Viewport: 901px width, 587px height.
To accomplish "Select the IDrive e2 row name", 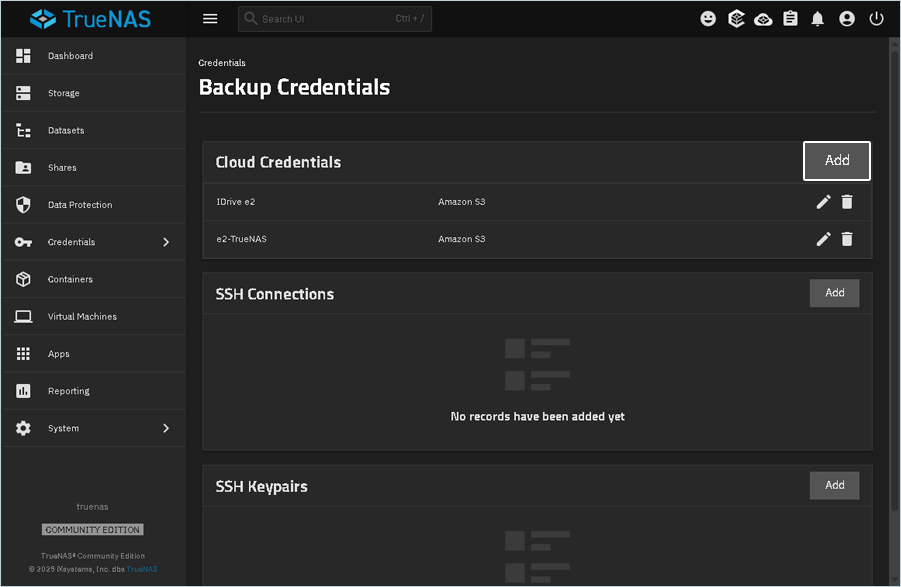I will (236, 202).
